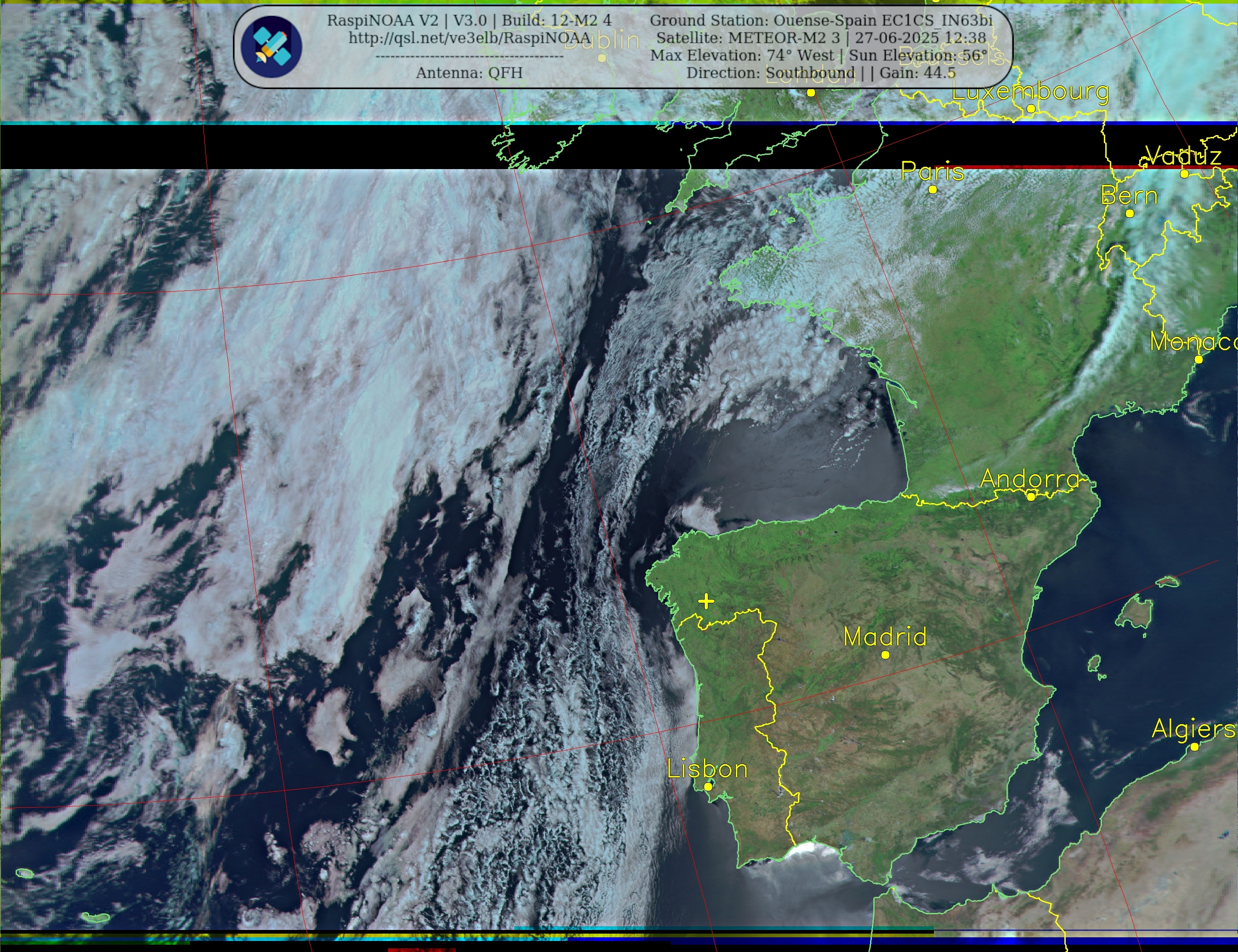Click the Algiers yellow dot marker
The height and width of the screenshot is (952, 1238).
pos(1194,747)
